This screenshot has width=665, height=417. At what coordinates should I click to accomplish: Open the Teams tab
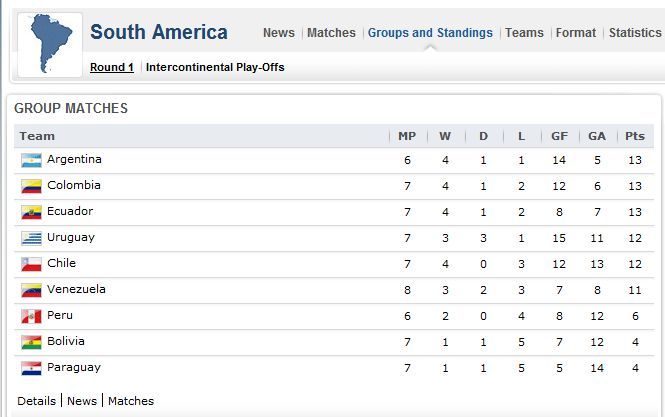tap(524, 33)
